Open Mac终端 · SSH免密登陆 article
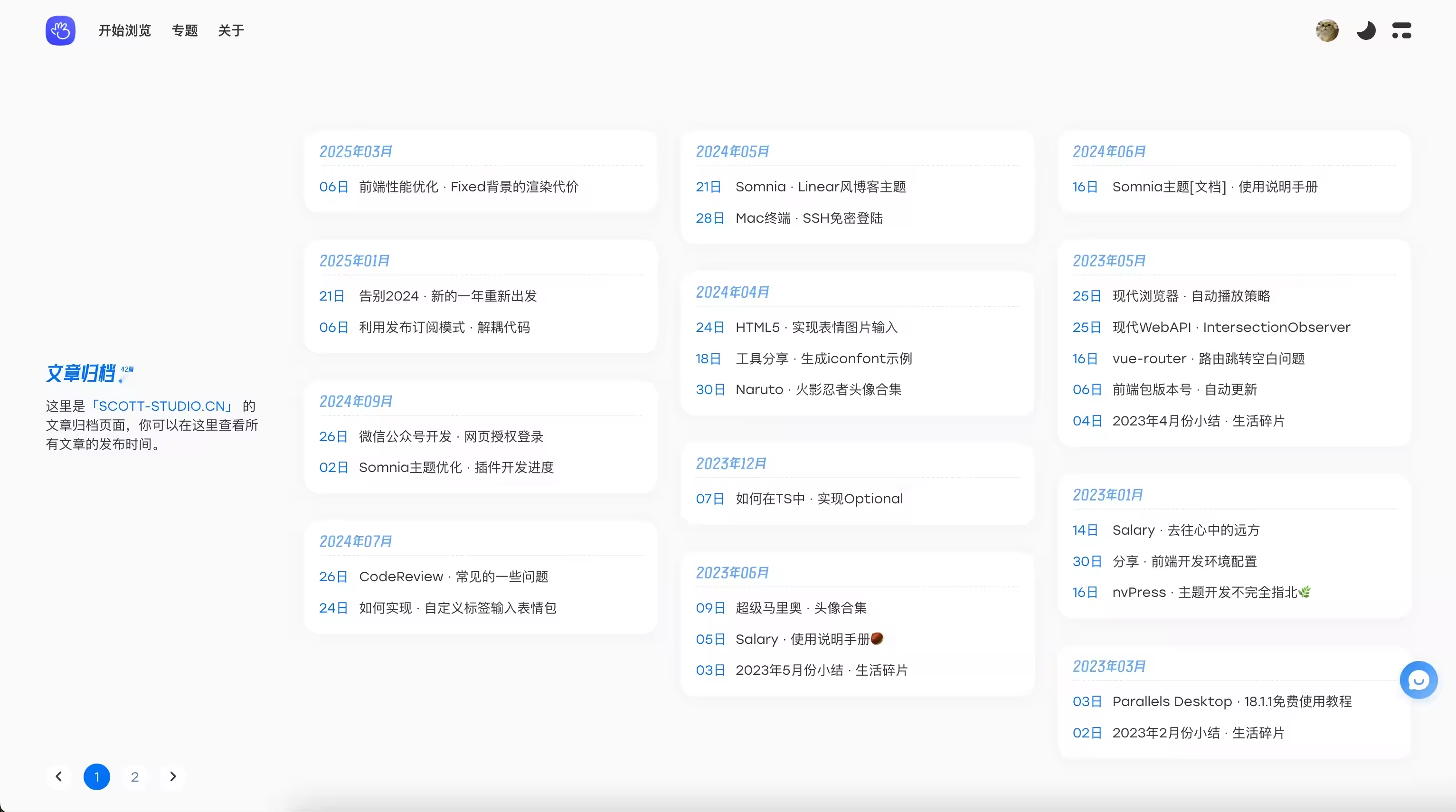The width and height of the screenshot is (1456, 812). click(808, 218)
